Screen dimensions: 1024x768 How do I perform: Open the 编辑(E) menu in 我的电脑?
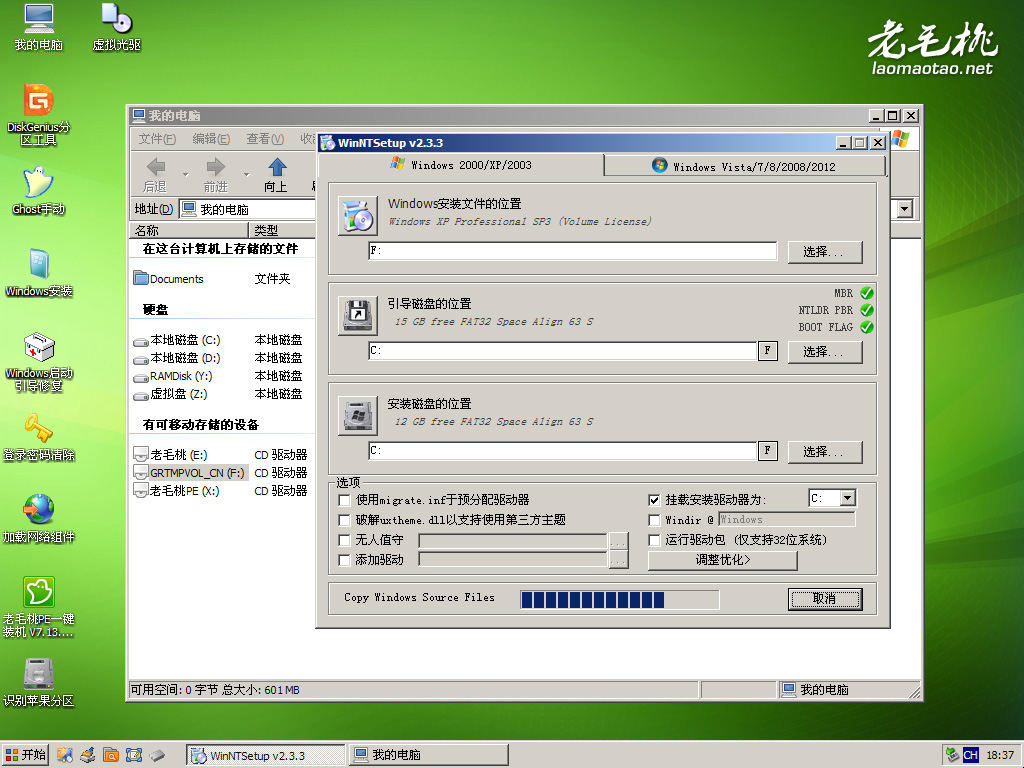211,139
